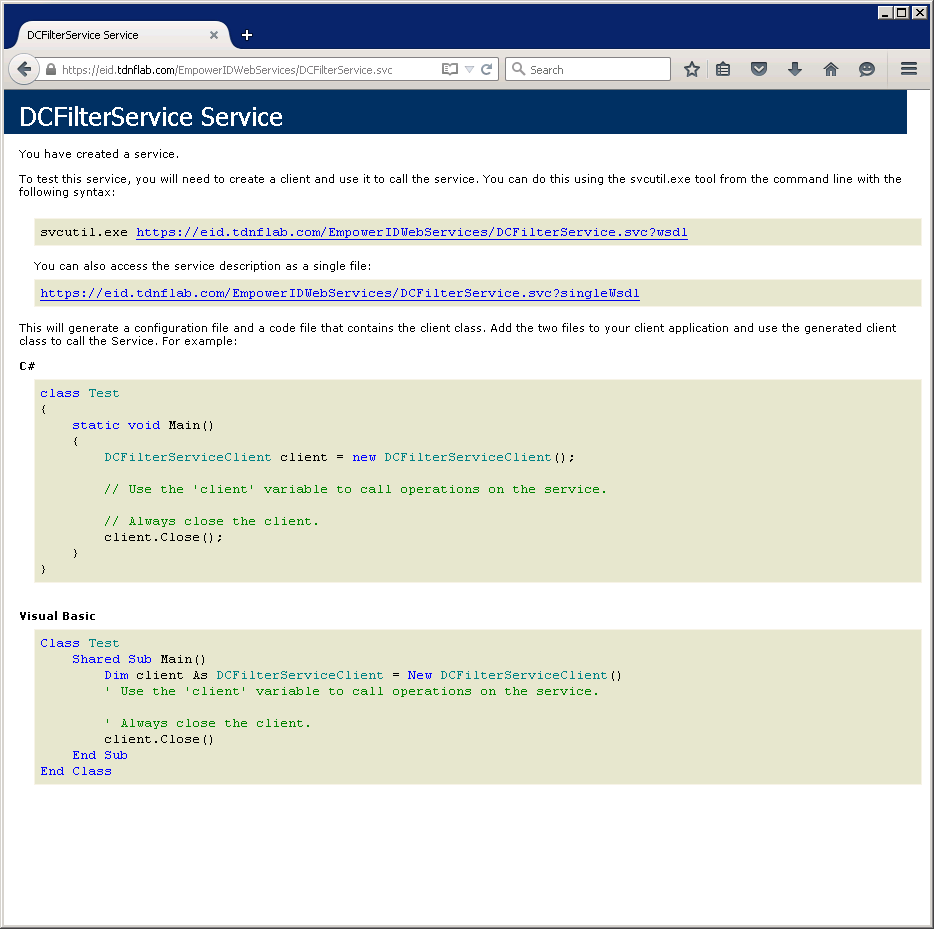This screenshot has width=934, height=929.
Task: Click the padlock site security icon
Action: (51, 70)
